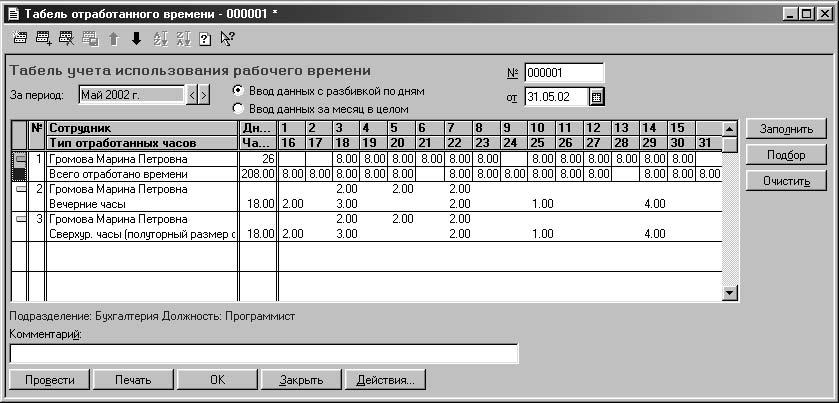
Task: Click the date field 31.05.02
Action: tap(556, 97)
